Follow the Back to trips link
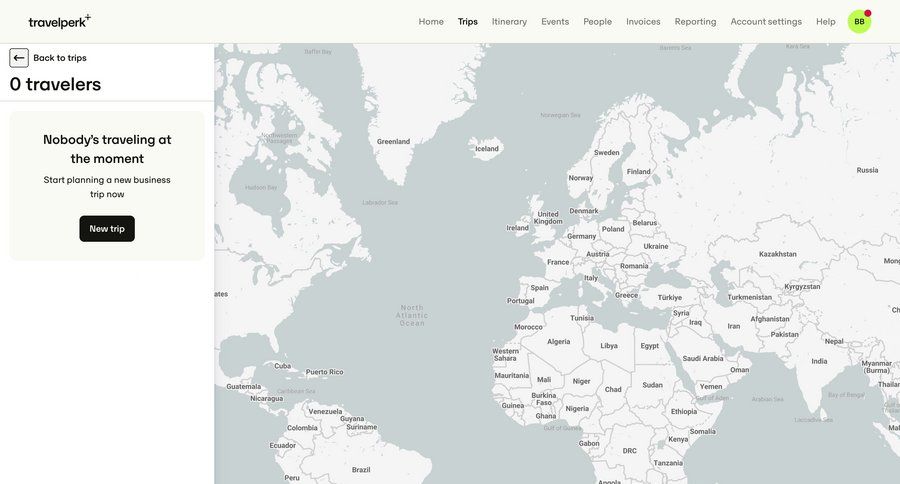 pos(60,58)
